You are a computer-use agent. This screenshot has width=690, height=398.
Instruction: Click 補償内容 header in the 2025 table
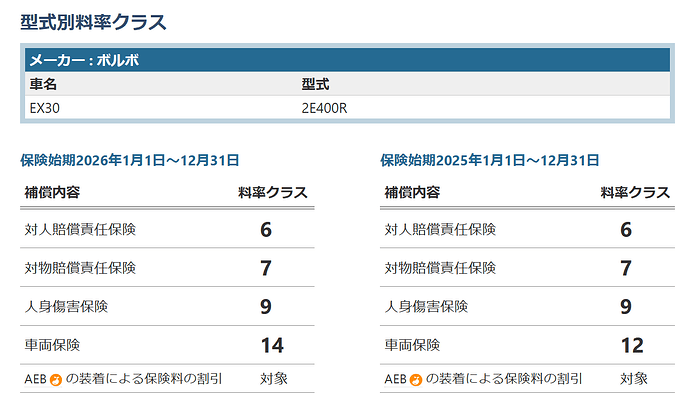(412, 192)
